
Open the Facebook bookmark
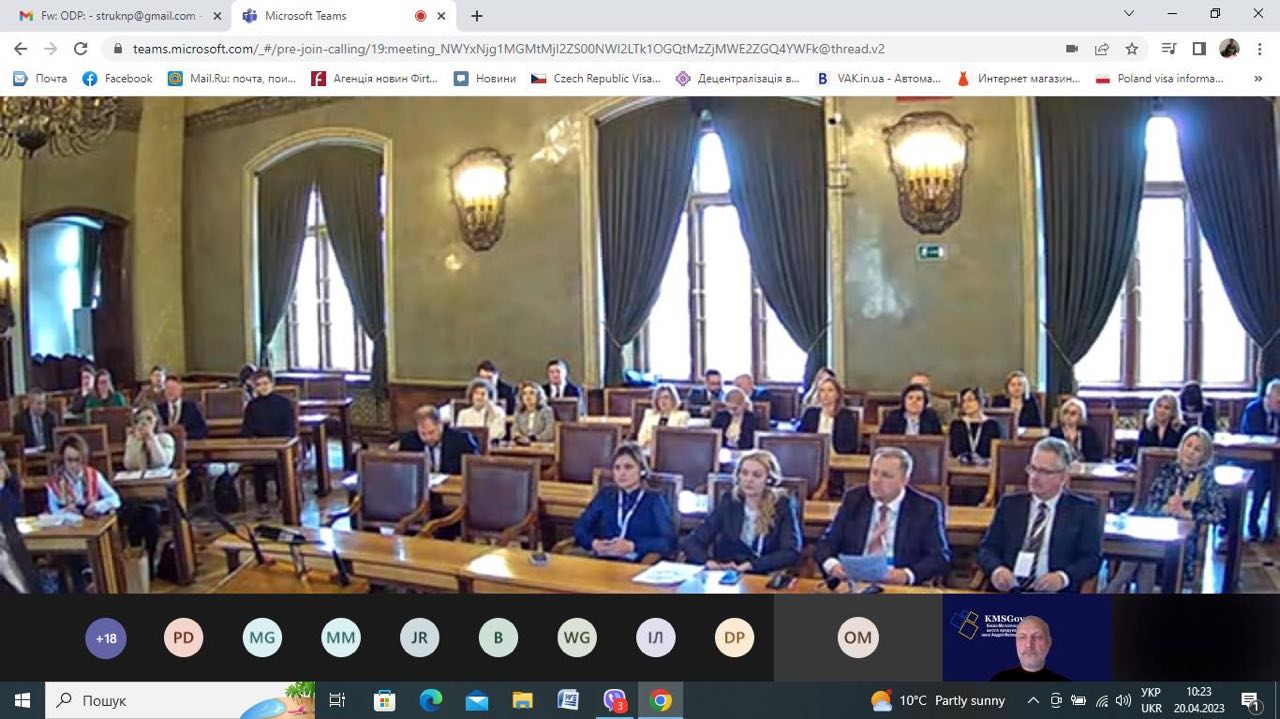click(118, 78)
